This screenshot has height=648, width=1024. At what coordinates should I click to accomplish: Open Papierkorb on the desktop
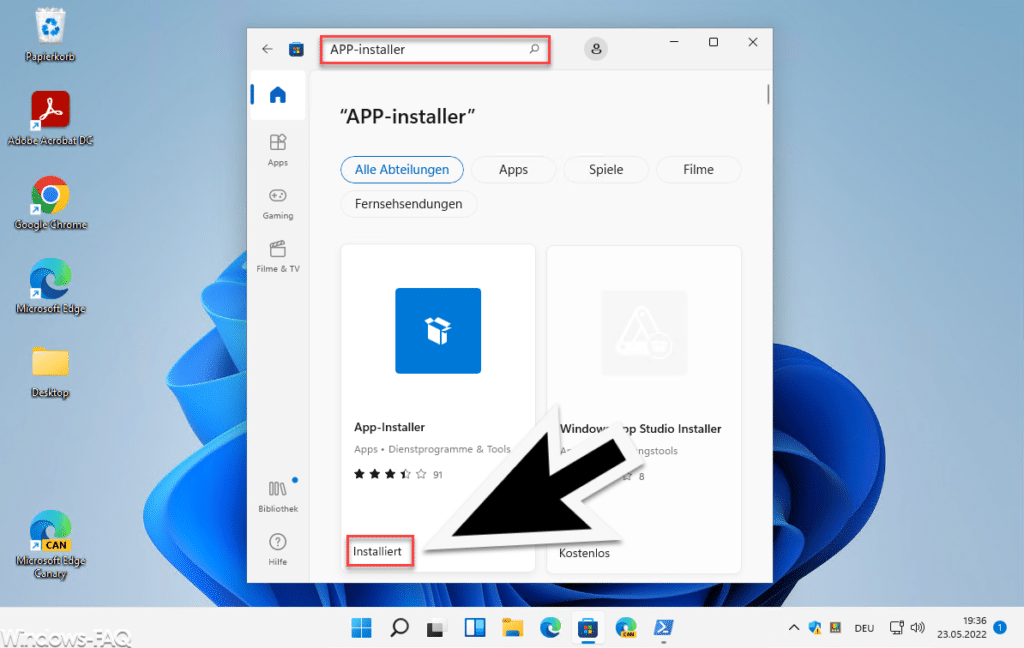tap(50, 36)
